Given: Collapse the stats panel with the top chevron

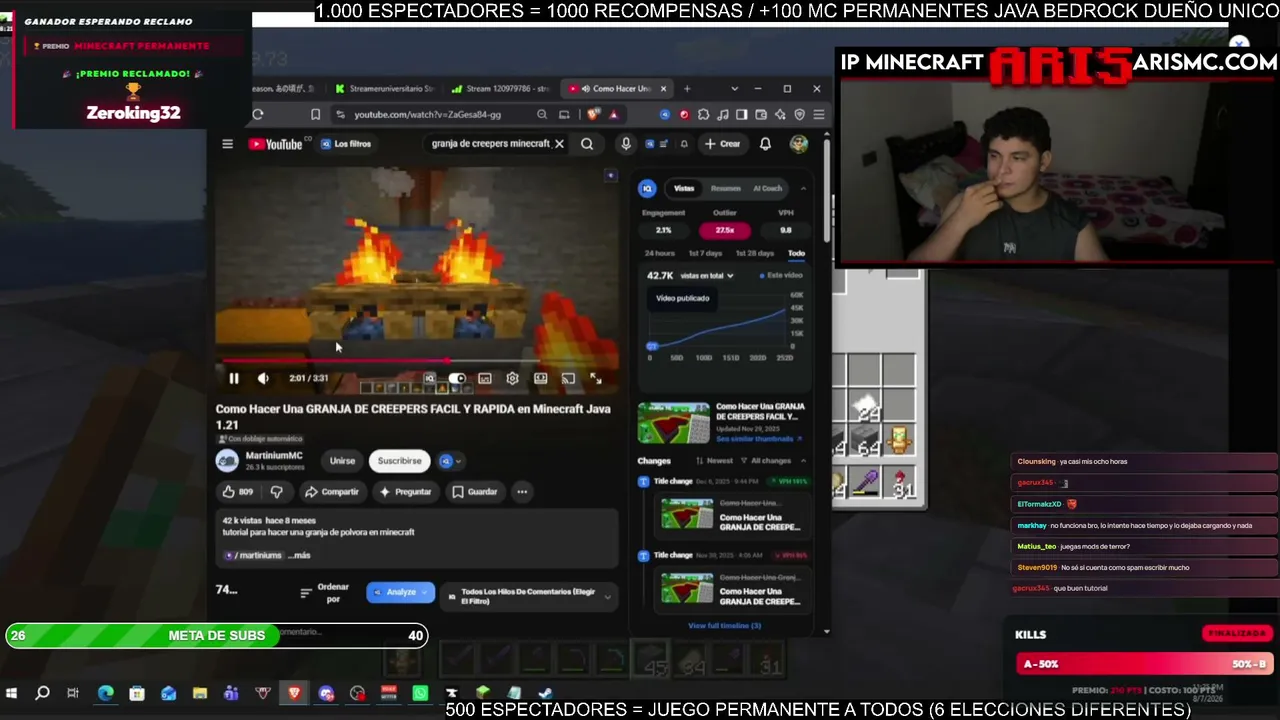Looking at the screenshot, I should (803, 188).
